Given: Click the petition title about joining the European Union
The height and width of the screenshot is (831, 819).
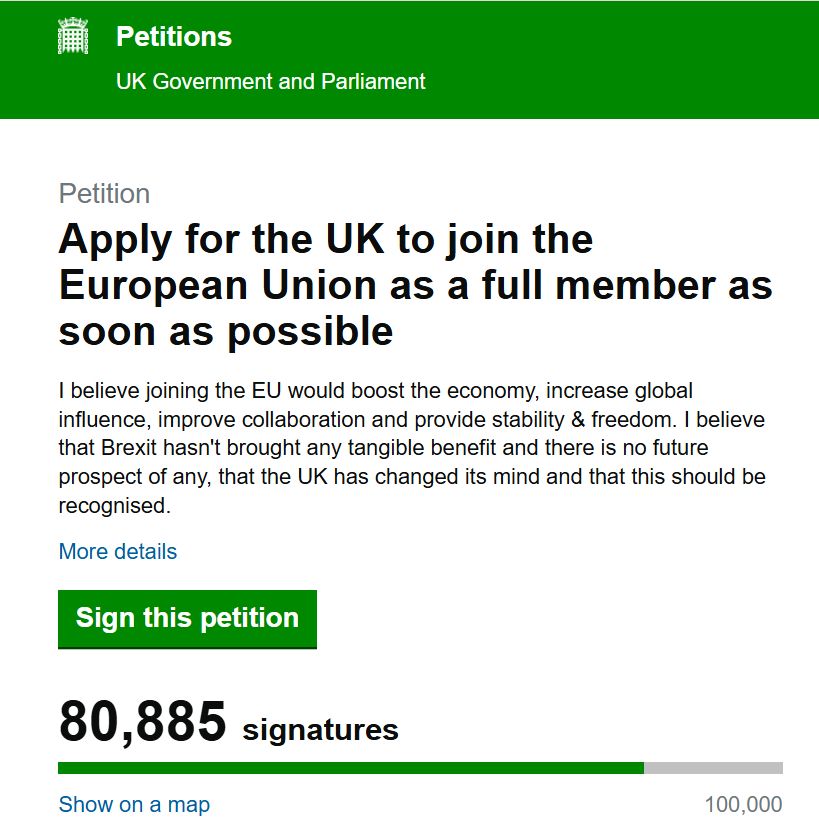Looking at the screenshot, I should (415, 285).
